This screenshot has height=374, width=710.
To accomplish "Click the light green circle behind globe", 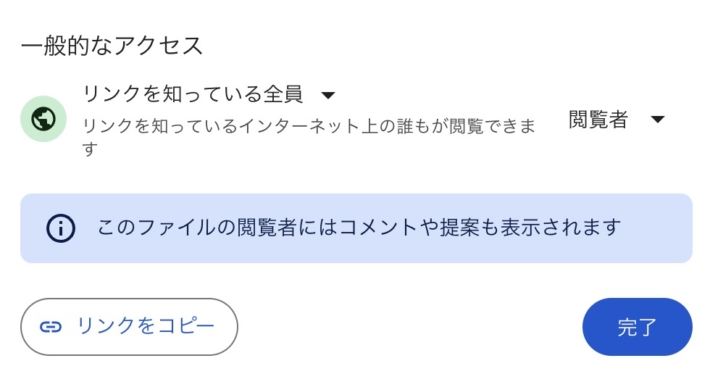I will click(x=43, y=119).
